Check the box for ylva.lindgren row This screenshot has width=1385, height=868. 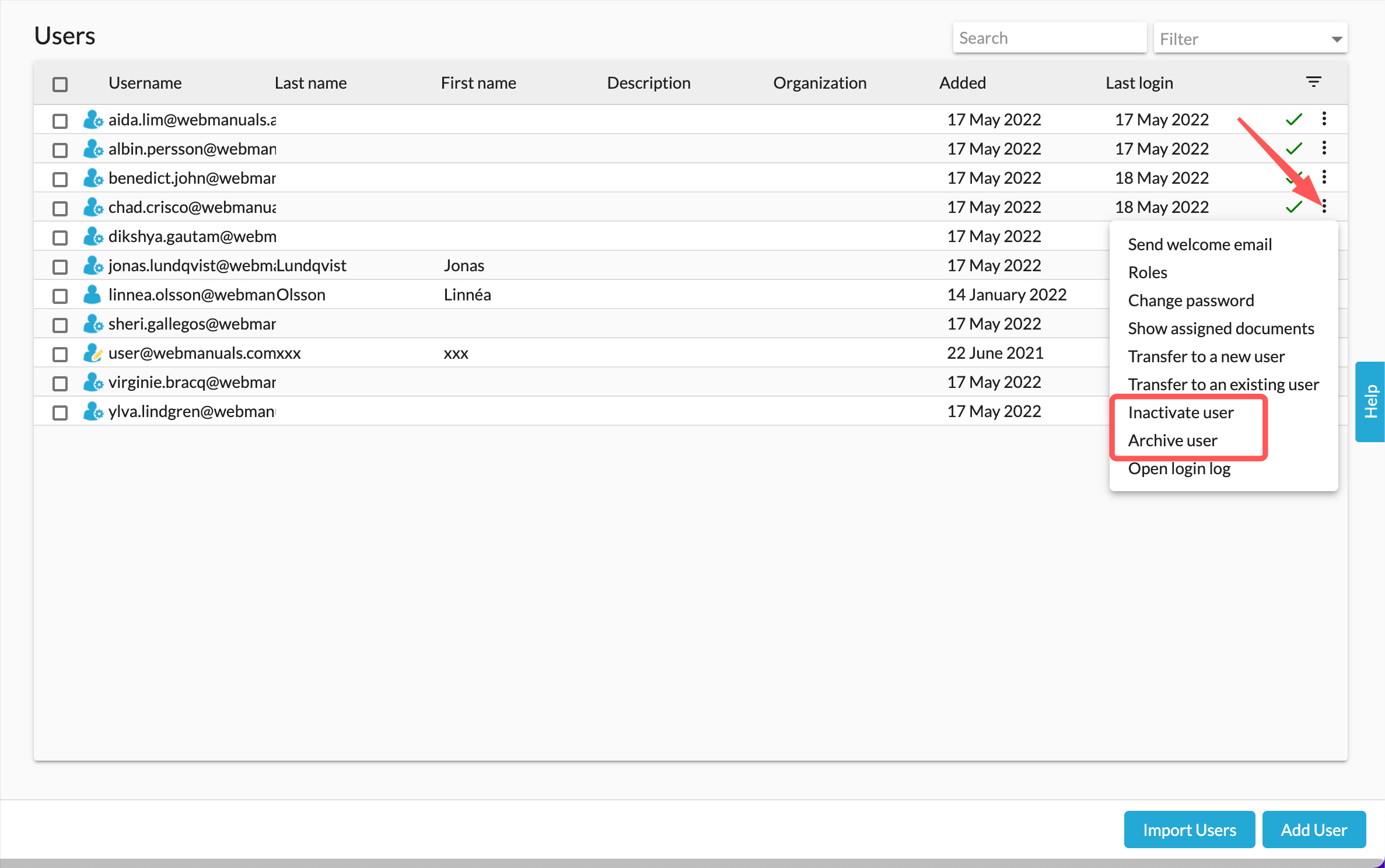click(x=60, y=412)
